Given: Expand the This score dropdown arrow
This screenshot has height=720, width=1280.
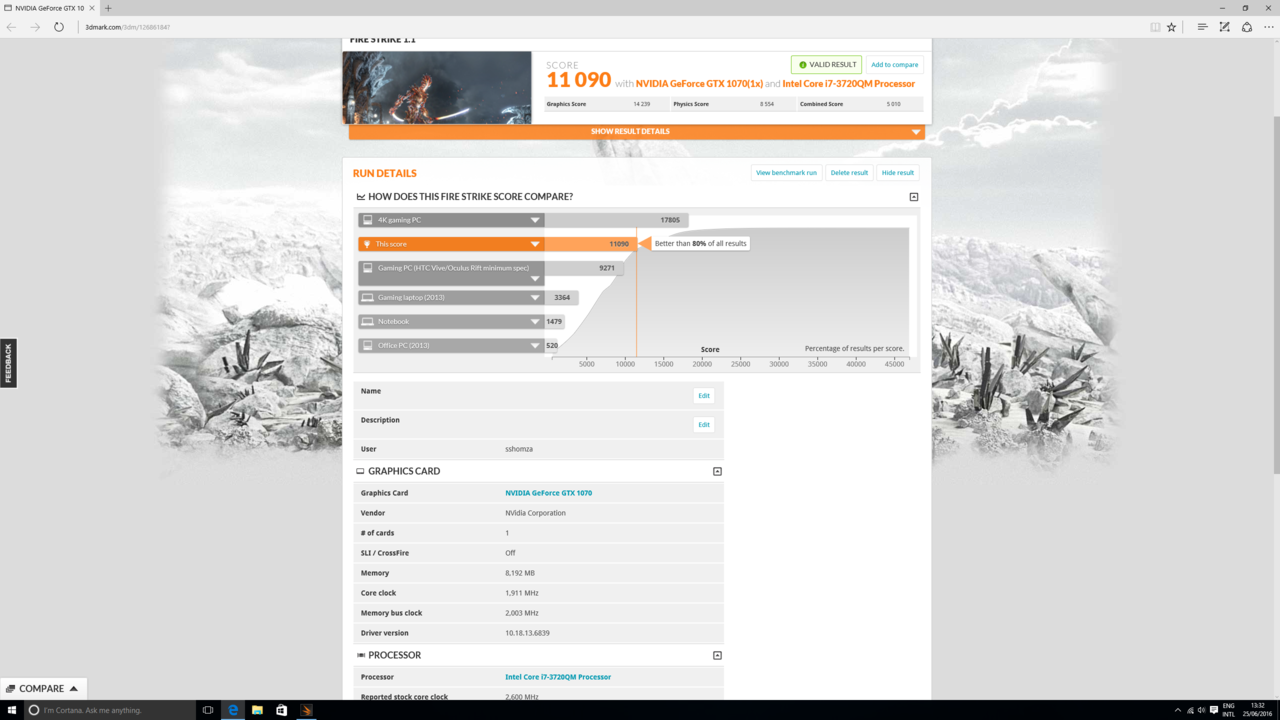Looking at the screenshot, I should 535,244.
